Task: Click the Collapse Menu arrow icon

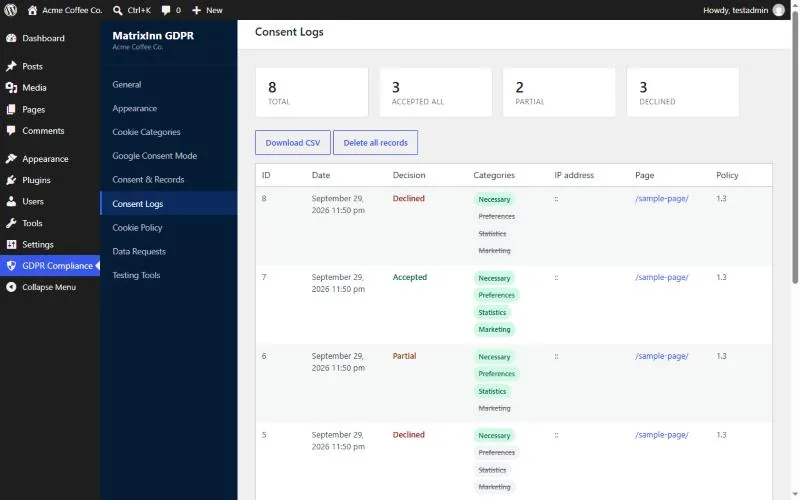Action: 11,287
